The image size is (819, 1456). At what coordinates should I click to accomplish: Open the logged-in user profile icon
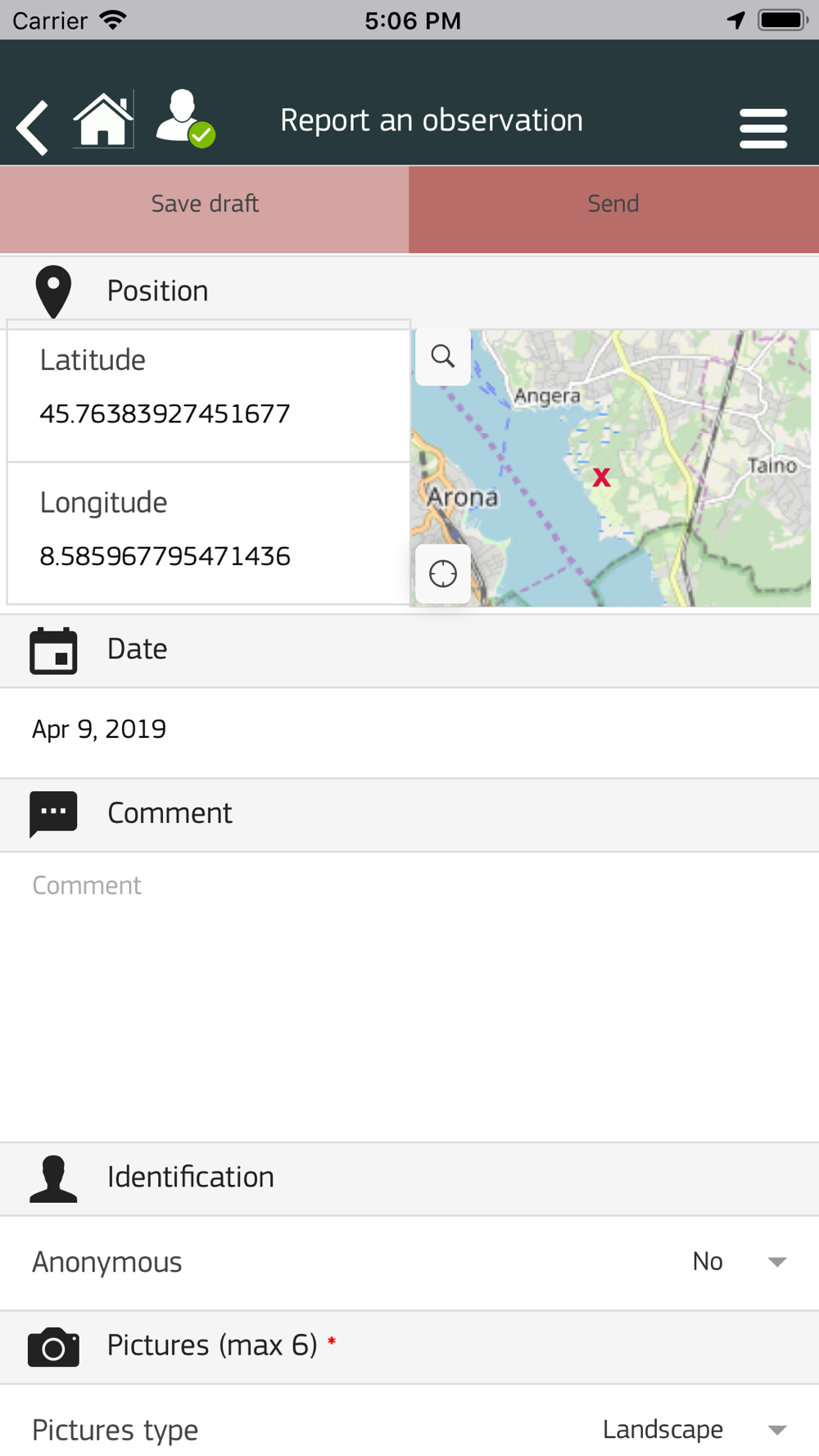[185, 119]
